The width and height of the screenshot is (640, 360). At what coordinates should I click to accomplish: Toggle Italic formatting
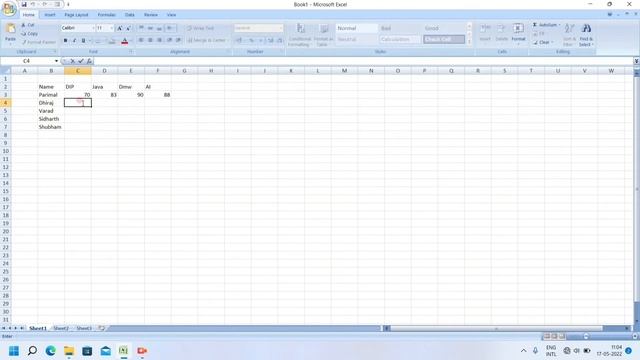click(74, 40)
